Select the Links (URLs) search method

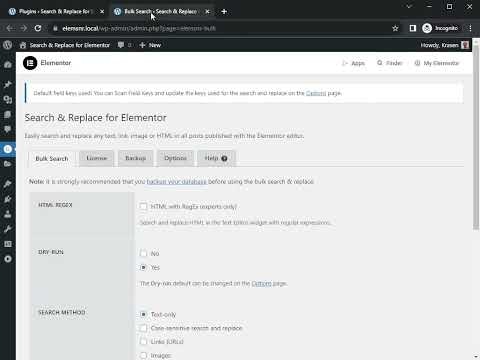pyautogui.click(x=143, y=342)
